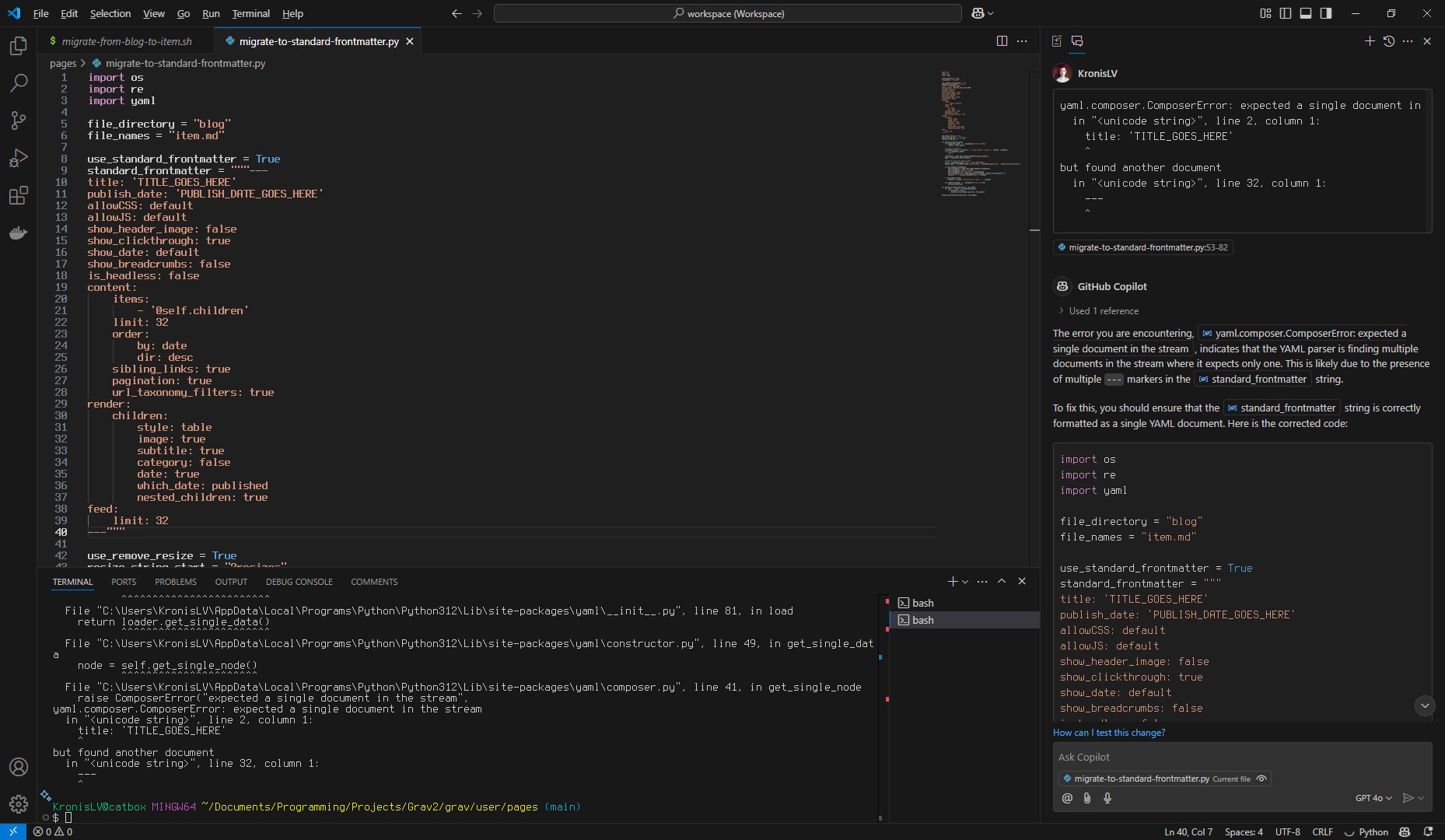The width and height of the screenshot is (1445, 840).
Task: Switch to the DEBUG CONSOLE tab
Action: 299,582
